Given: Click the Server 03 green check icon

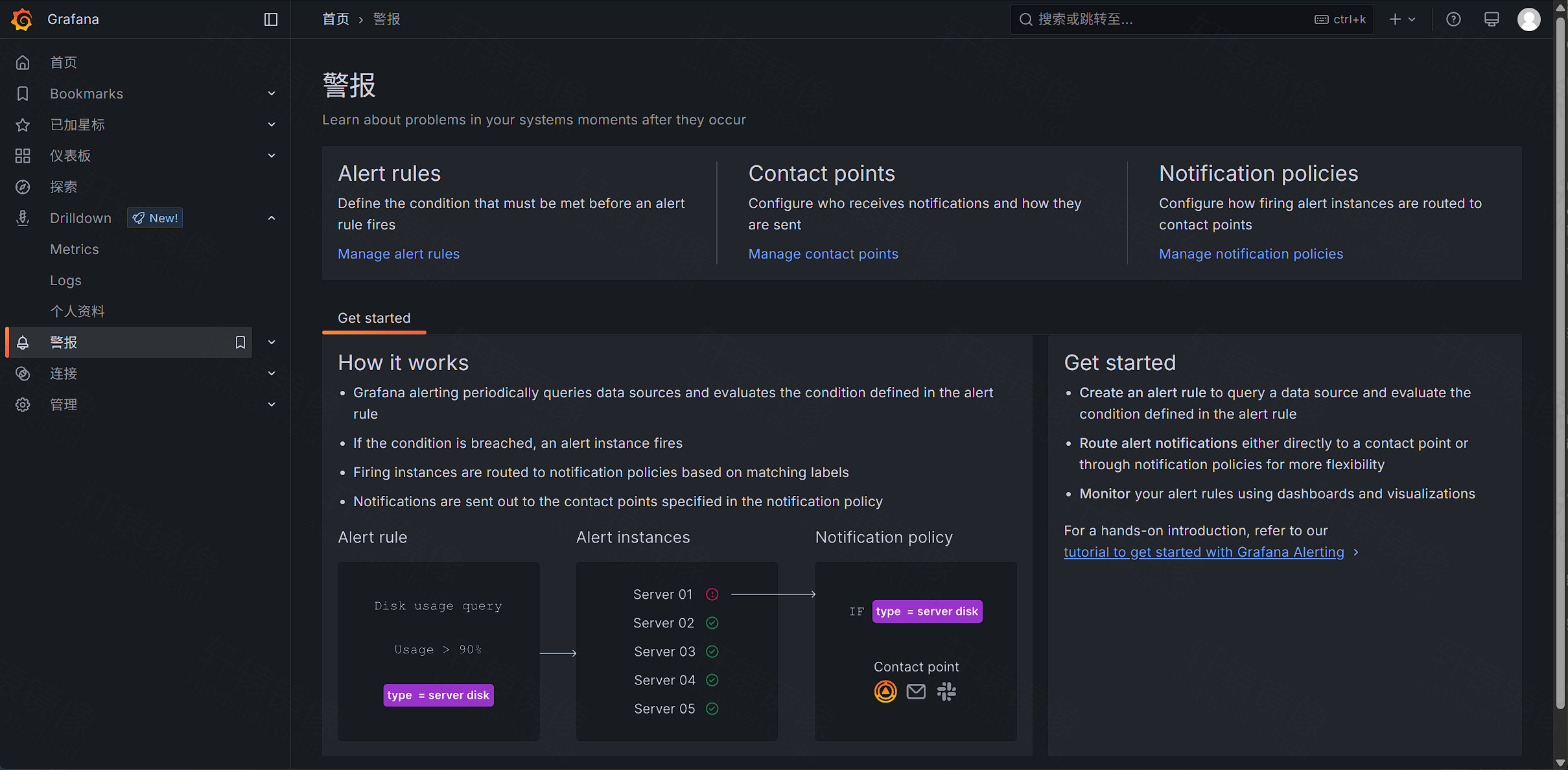Looking at the screenshot, I should pos(712,651).
